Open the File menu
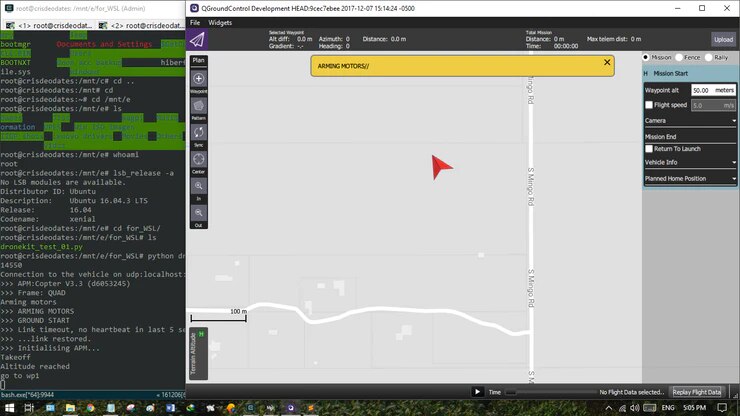The image size is (740, 416). tap(195, 23)
